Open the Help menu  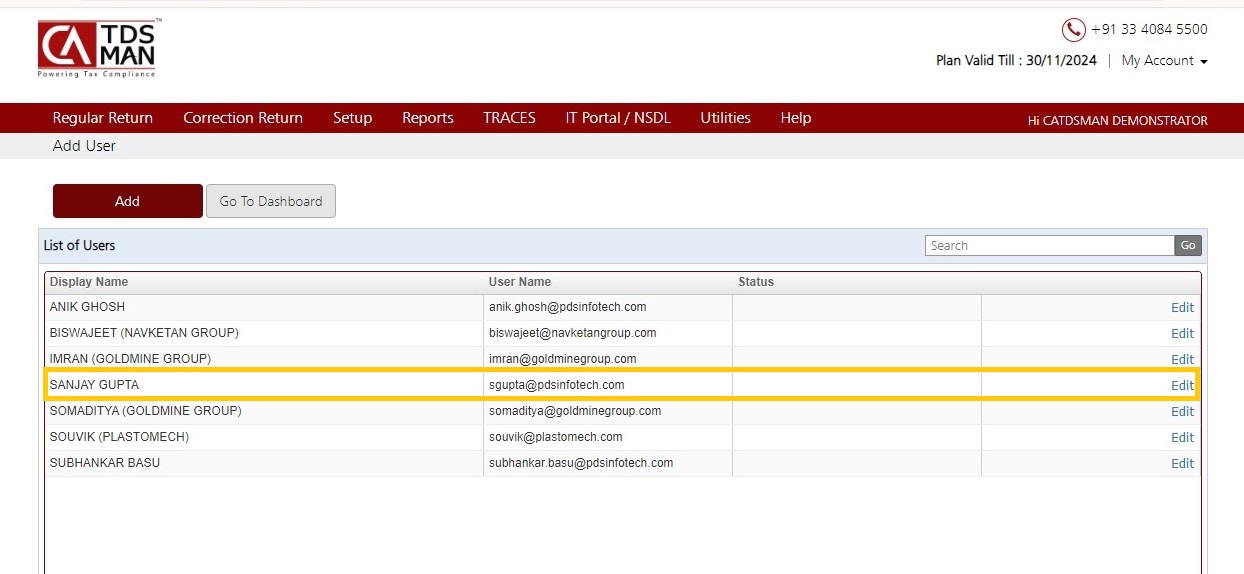(x=796, y=118)
